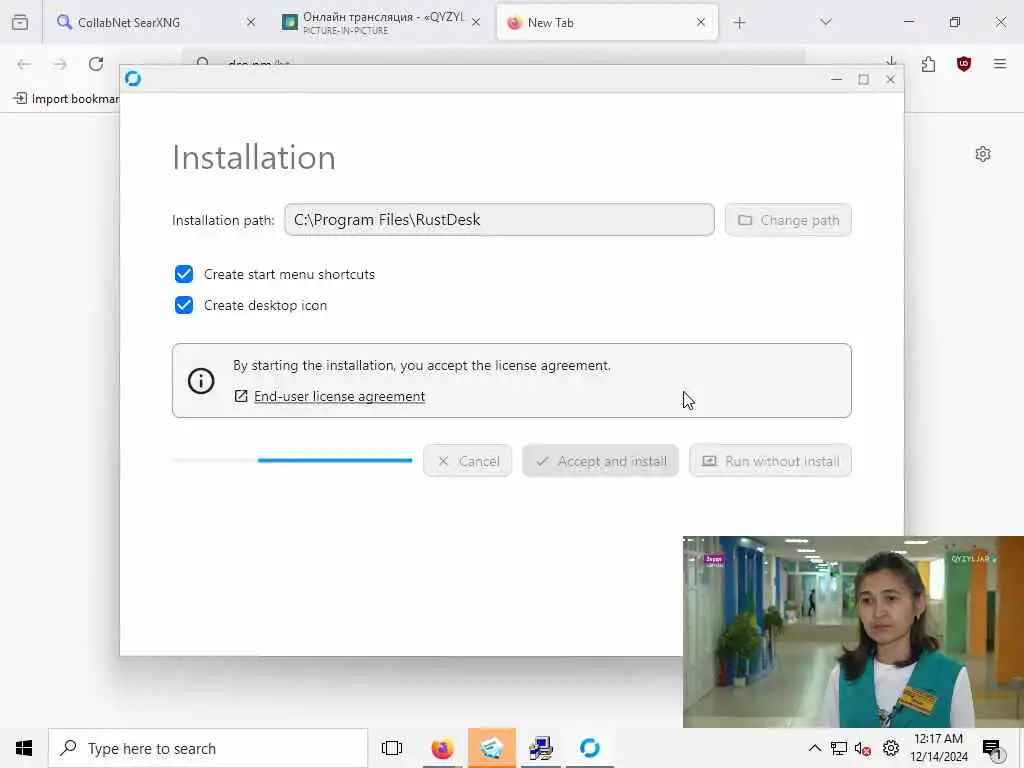The image size is (1024, 768).
Task: Open Firefox View icon in the tab bar
Action: point(20,22)
